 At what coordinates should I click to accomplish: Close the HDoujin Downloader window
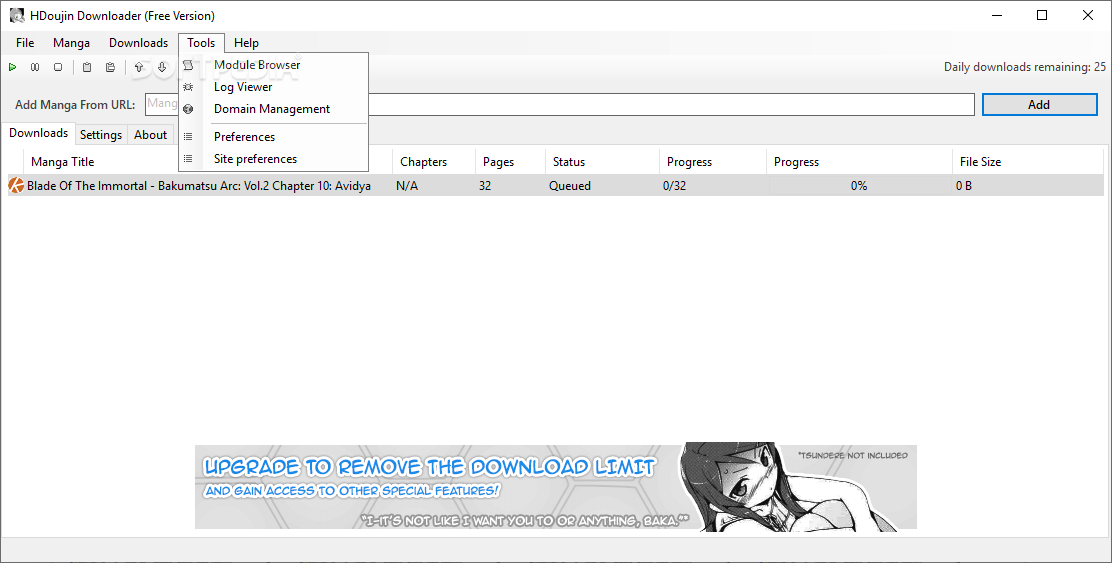[x=1088, y=16]
